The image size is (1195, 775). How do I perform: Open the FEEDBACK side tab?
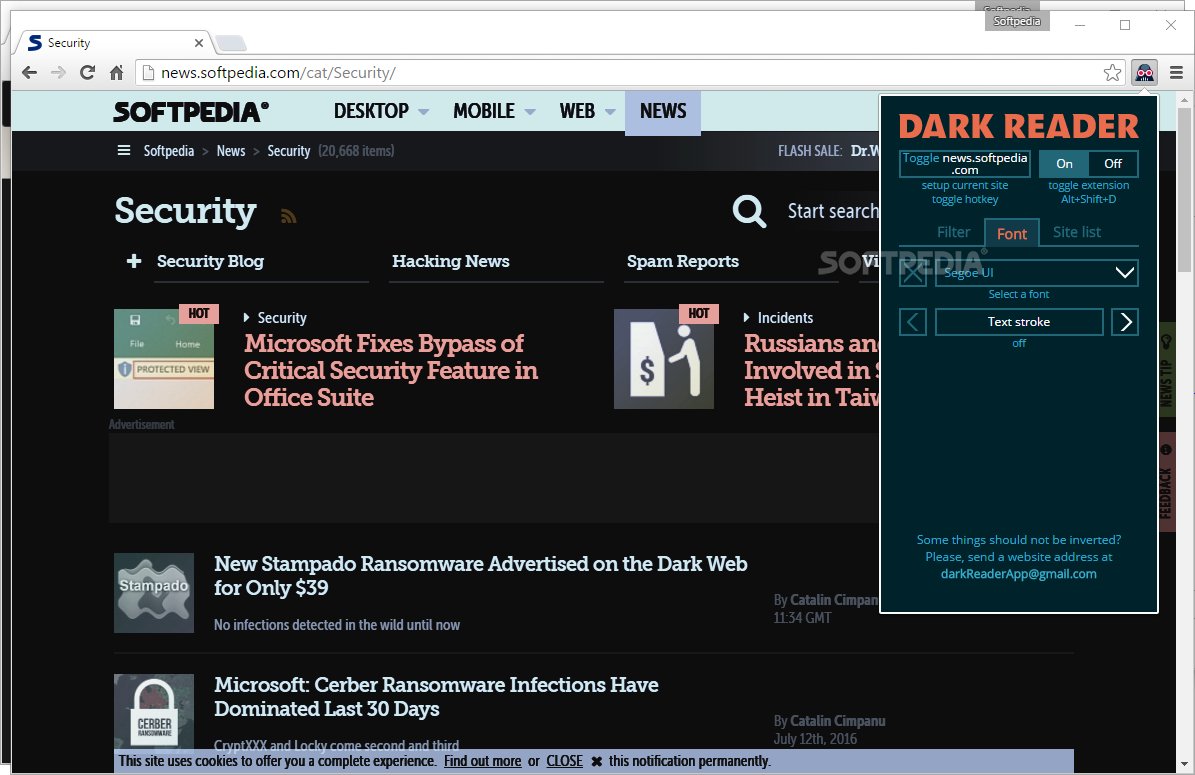point(1166,482)
